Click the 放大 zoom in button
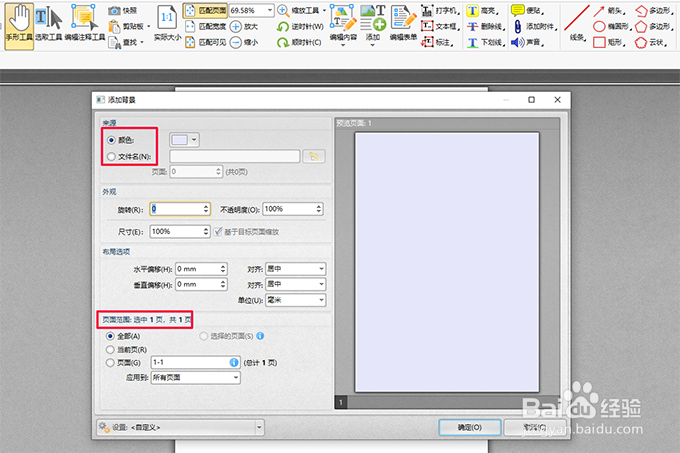 pos(244,26)
